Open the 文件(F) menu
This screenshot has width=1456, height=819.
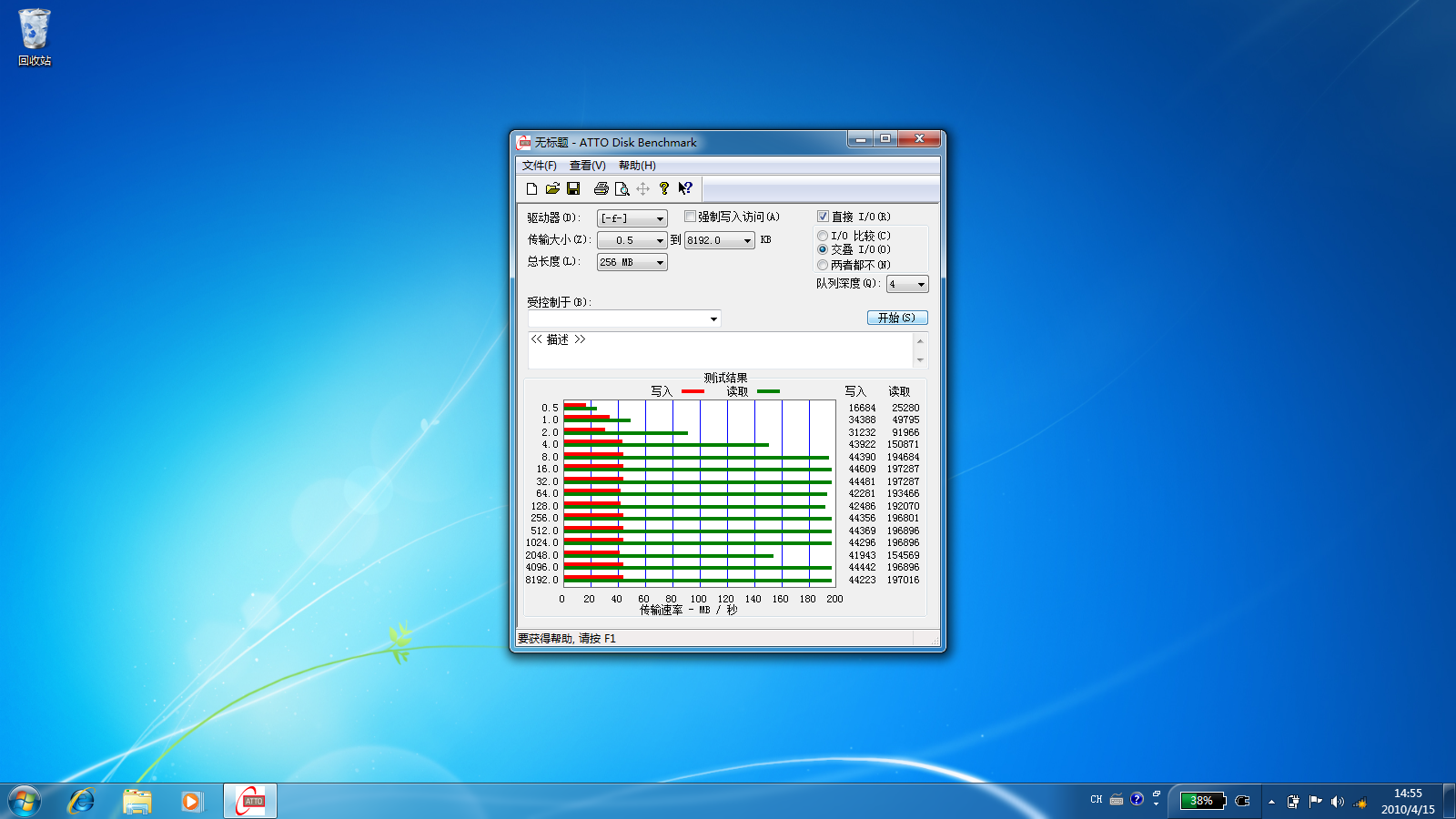point(539,166)
